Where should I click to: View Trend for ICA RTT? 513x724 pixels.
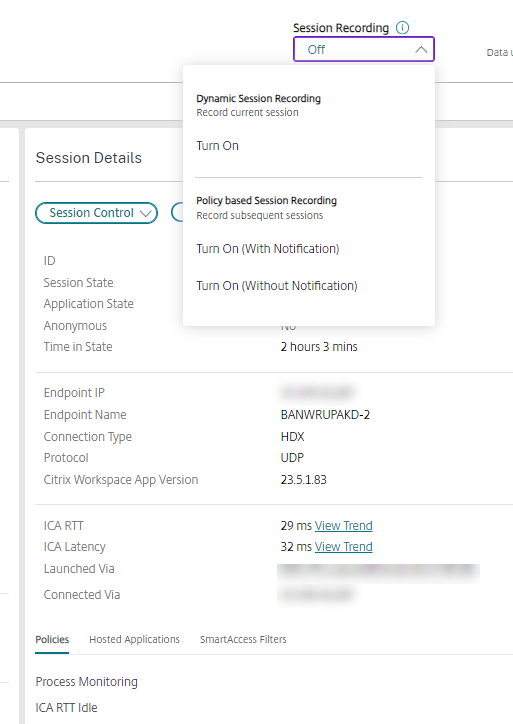pos(344,525)
